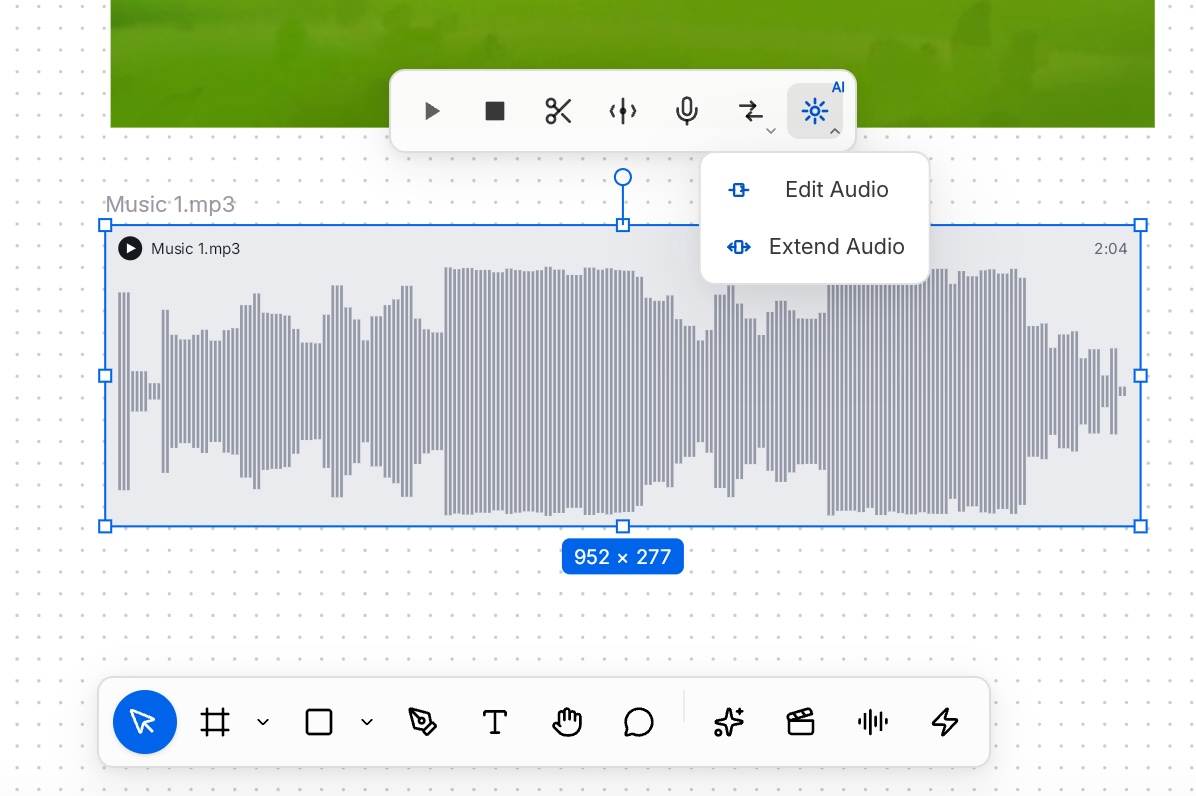
Task: Open the audio waveform tool
Action: (873, 721)
